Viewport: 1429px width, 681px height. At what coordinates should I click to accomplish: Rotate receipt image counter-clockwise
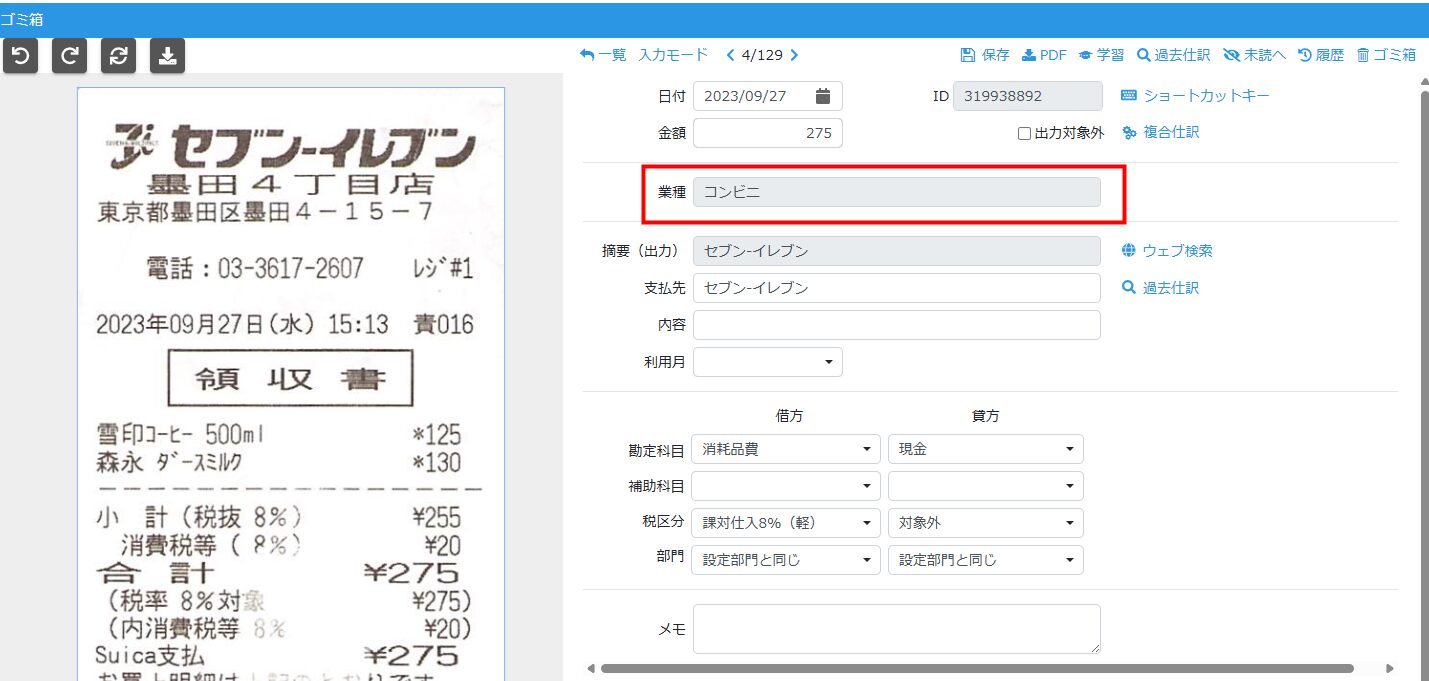click(x=20, y=56)
